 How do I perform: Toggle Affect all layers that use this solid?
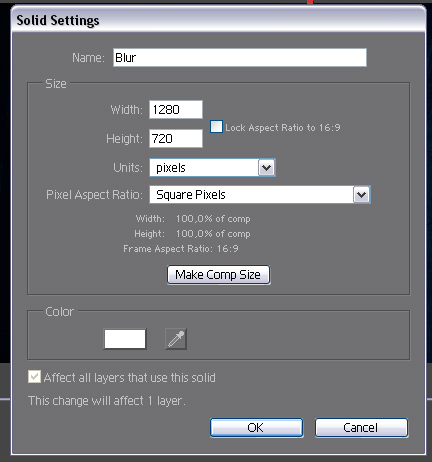(34, 377)
